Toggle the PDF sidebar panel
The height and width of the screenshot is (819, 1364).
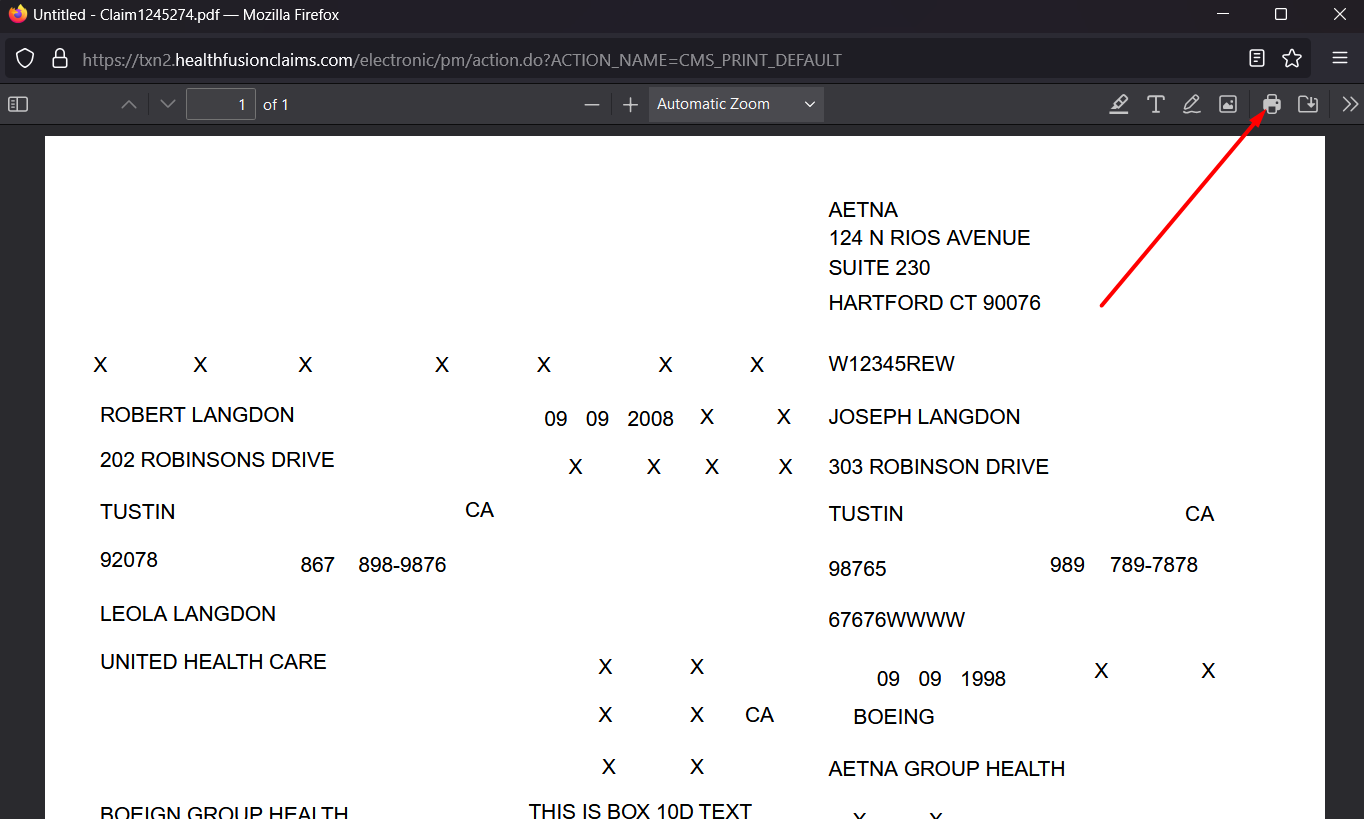click(x=18, y=104)
